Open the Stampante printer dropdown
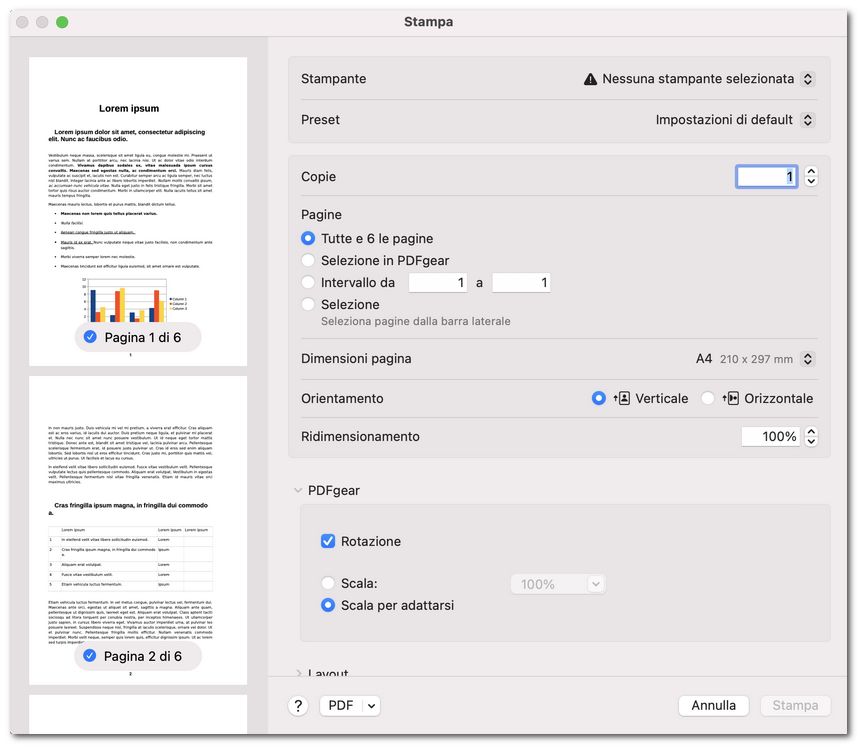 click(808, 79)
